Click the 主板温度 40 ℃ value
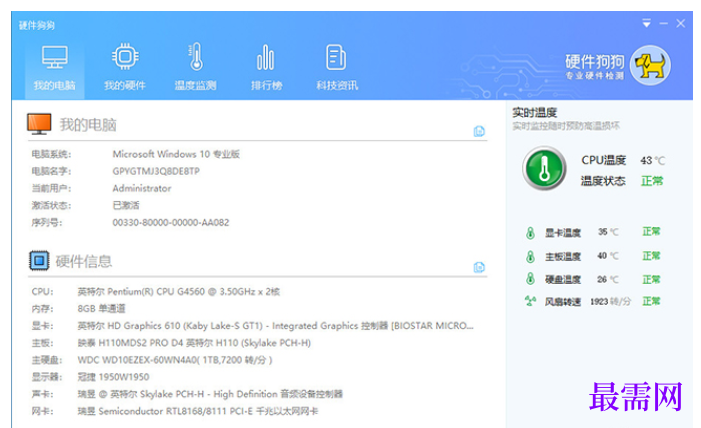Image resolution: width=701 pixels, height=428 pixels. pyautogui.click(x=608, y=256)
